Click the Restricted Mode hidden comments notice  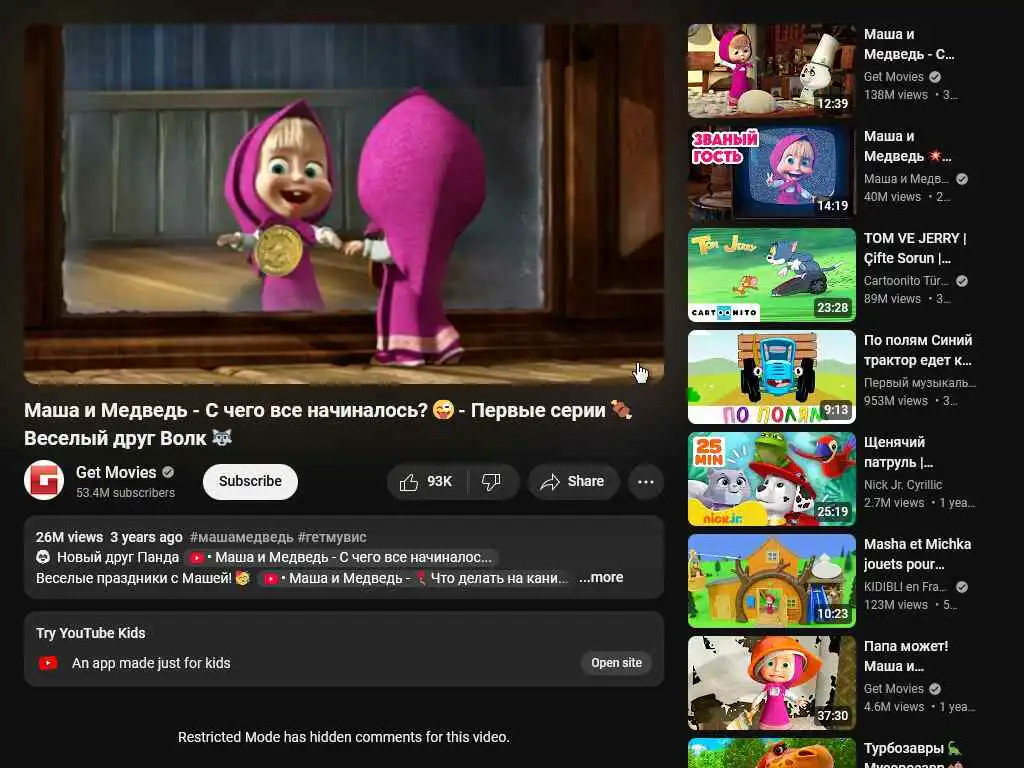point(344,737)
